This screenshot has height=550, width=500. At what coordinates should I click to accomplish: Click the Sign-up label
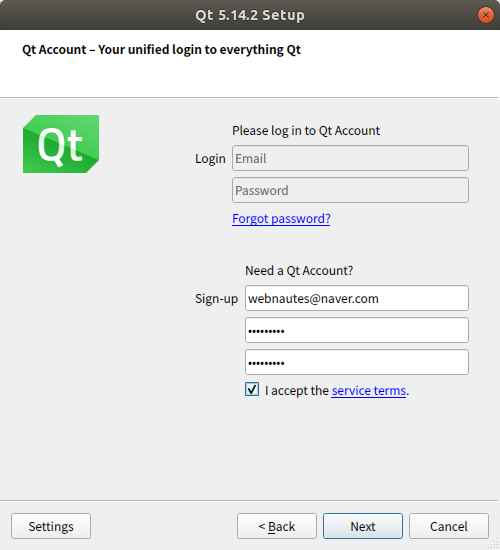click(216, 299)
